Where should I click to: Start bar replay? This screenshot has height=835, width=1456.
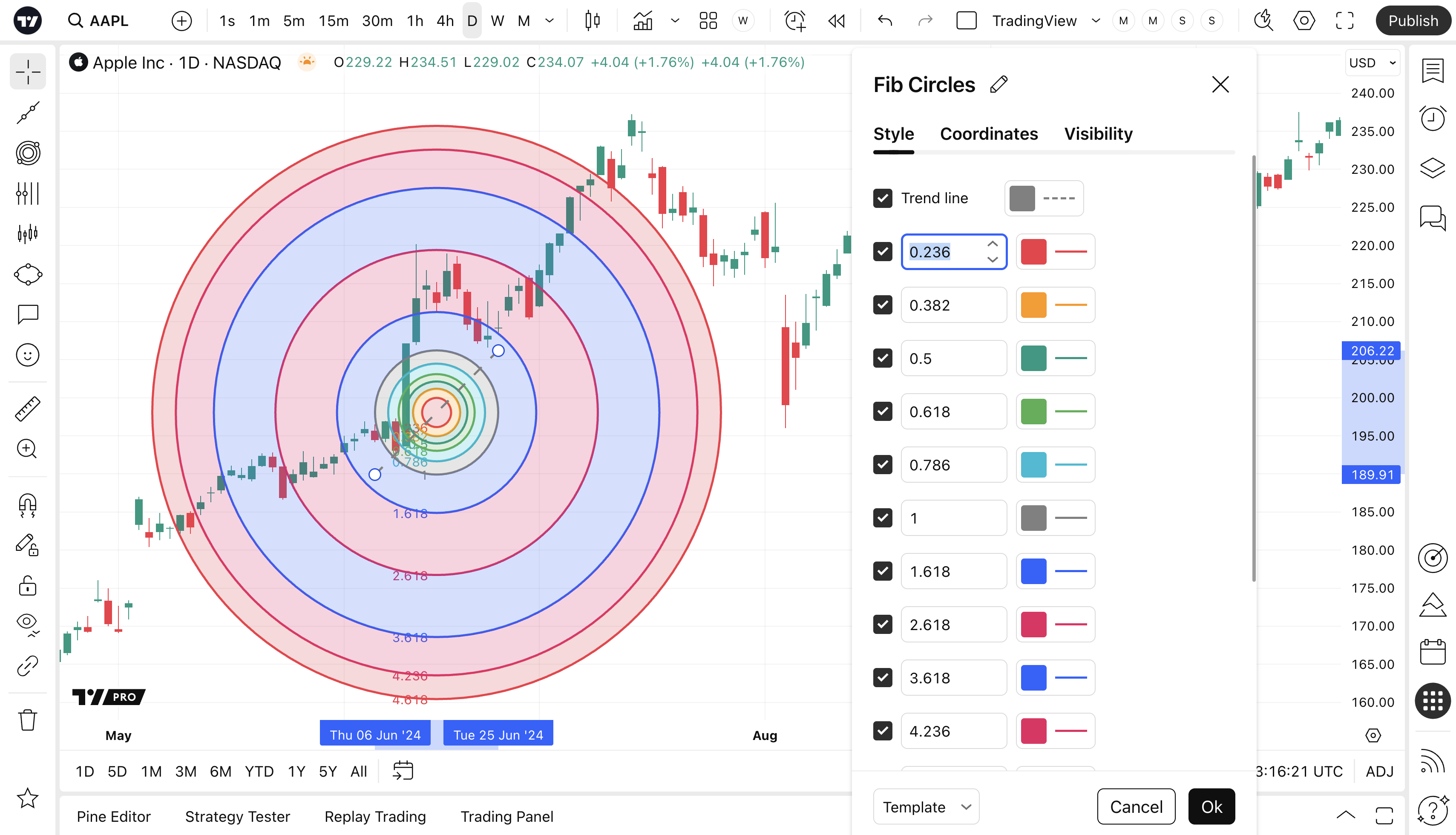(x=837, y=21)
